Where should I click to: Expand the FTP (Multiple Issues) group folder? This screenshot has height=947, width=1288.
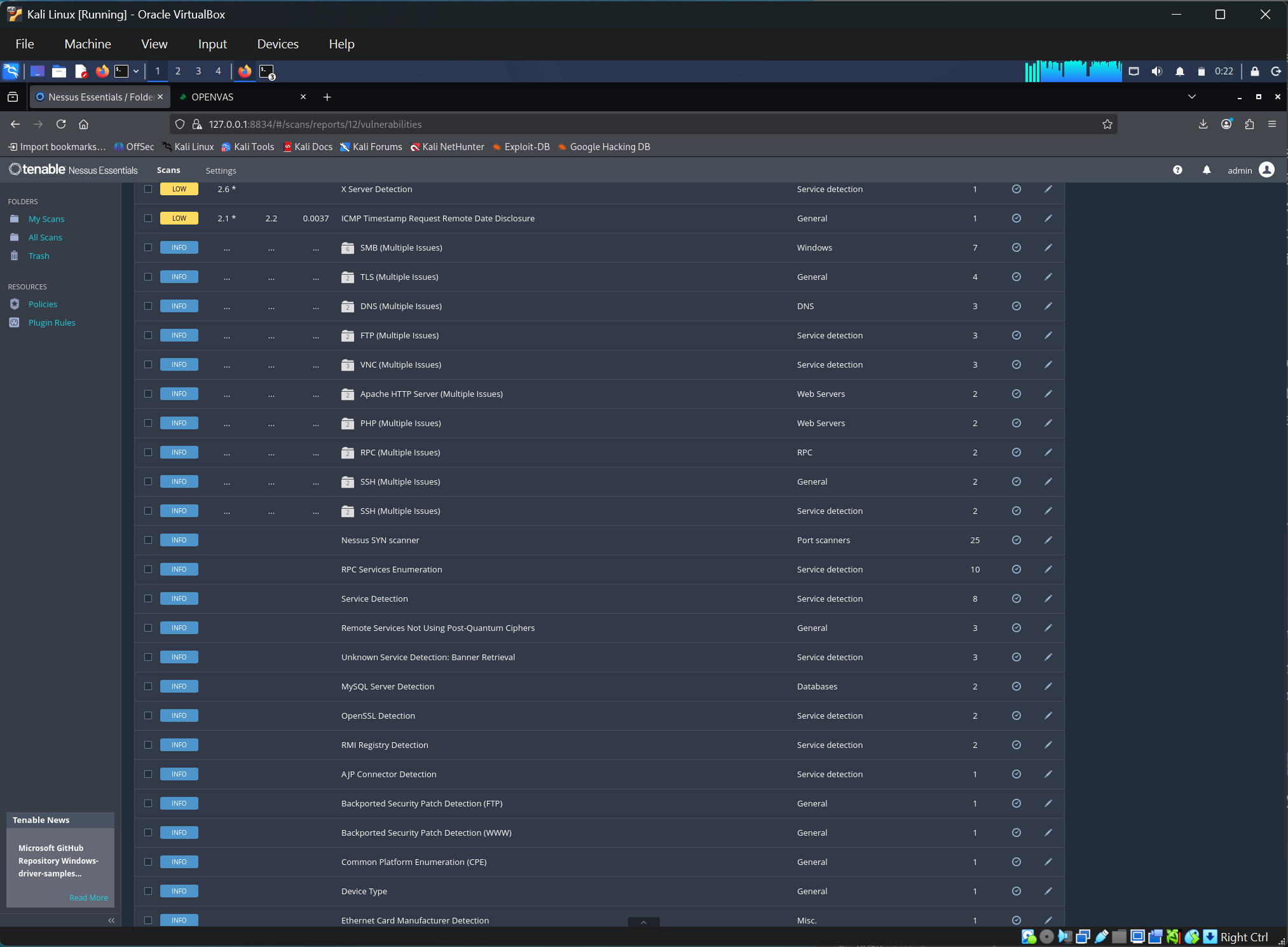(348, 335)
